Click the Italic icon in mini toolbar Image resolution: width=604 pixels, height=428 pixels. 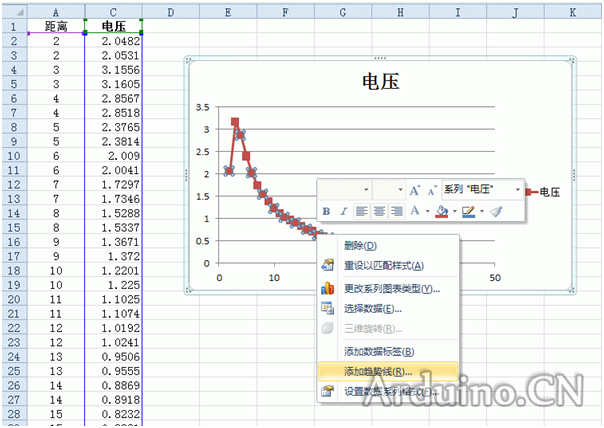click(345, 211)
